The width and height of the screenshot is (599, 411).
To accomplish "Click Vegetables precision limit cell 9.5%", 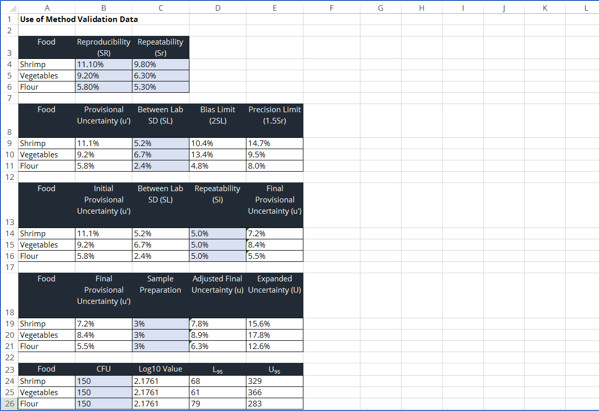I will (x=275, y=155).
